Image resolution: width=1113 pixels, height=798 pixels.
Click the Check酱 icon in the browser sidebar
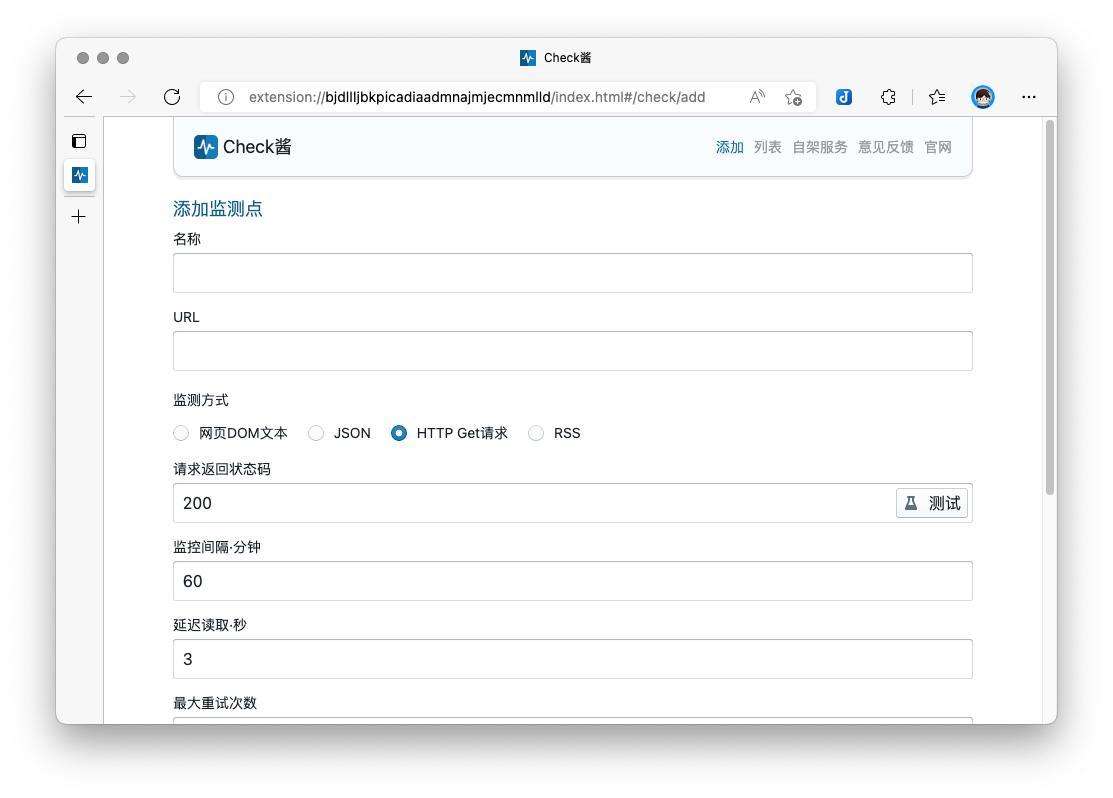(x=79, y=175)
